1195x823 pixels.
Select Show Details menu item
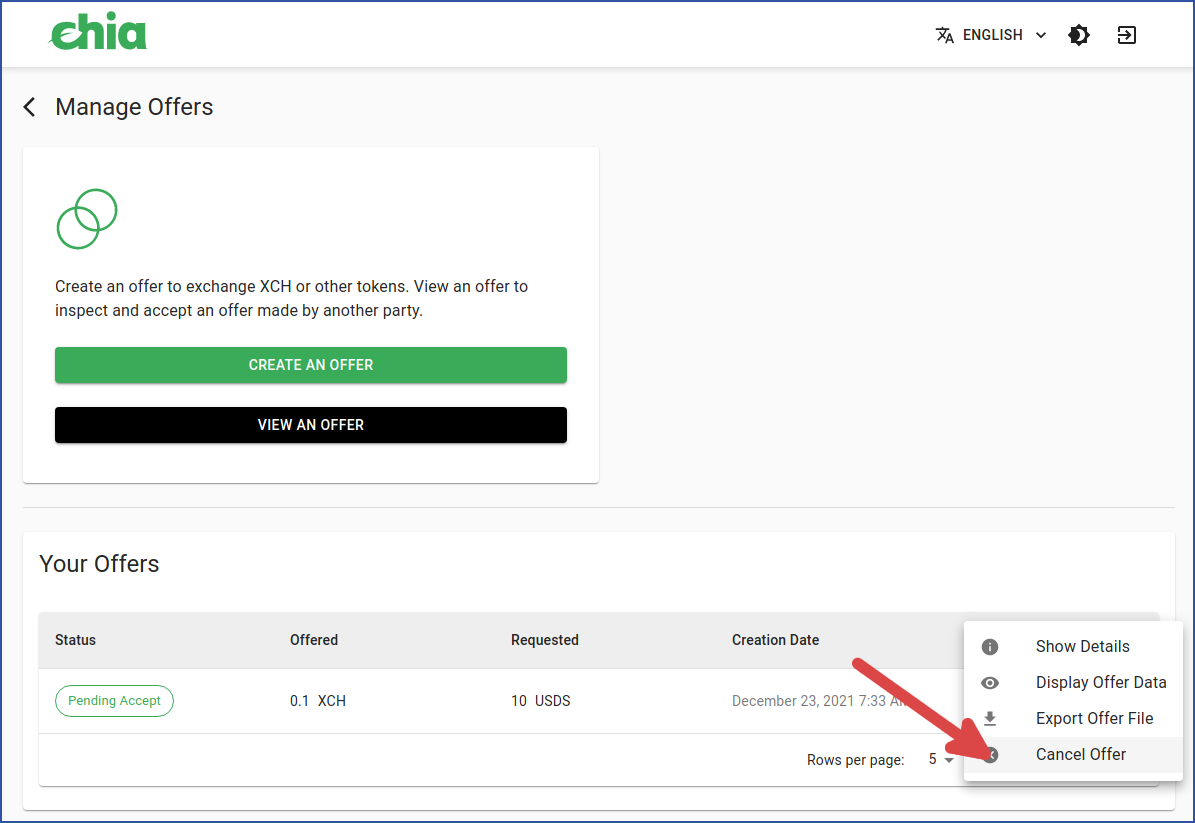1073,646
